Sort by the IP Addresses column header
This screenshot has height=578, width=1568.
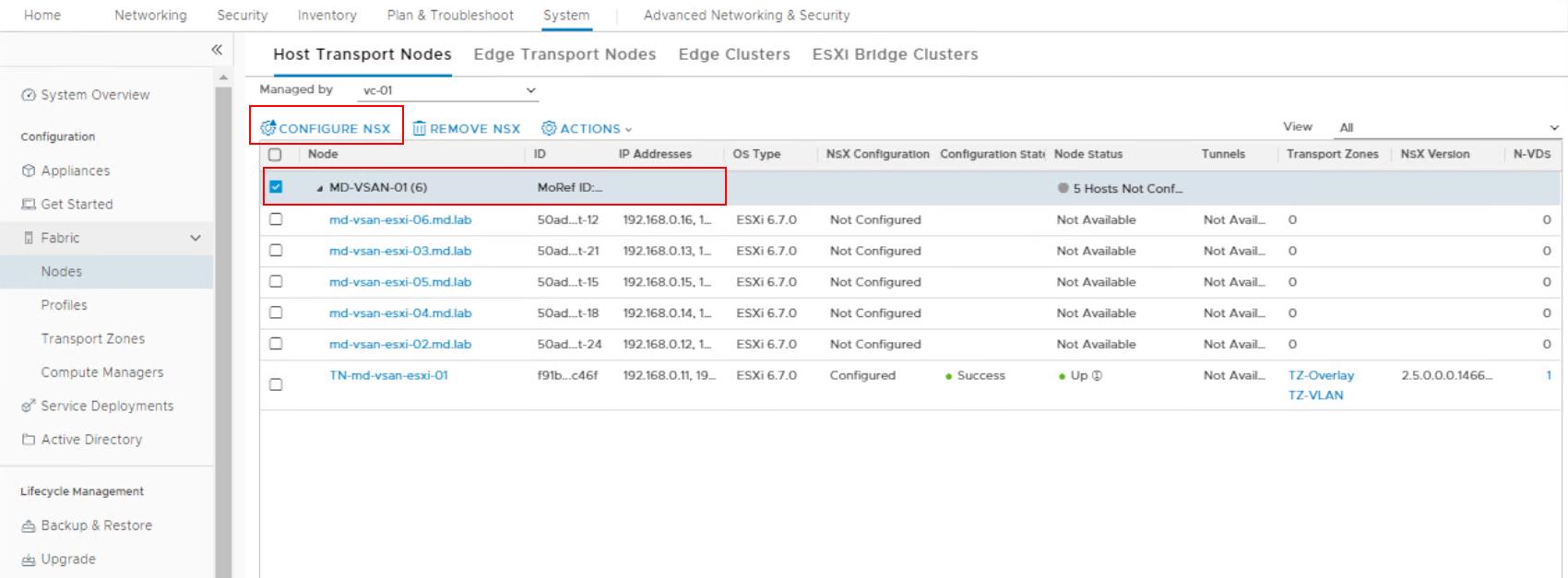(655, 154)
